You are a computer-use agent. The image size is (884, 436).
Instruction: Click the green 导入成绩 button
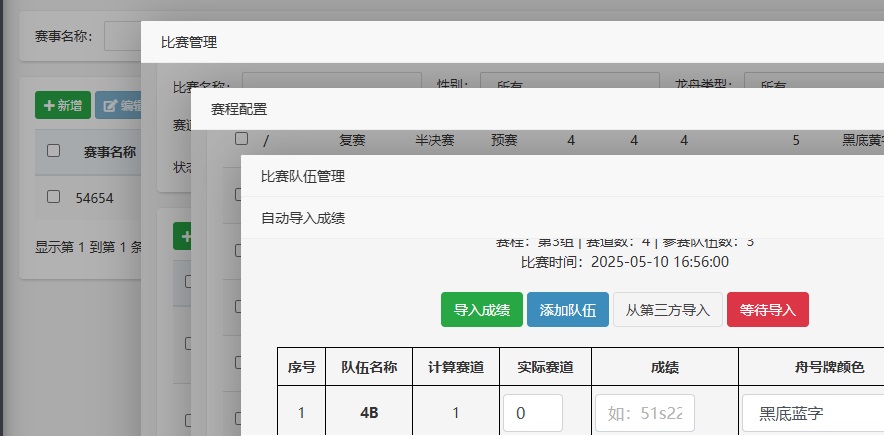[481, 310]
